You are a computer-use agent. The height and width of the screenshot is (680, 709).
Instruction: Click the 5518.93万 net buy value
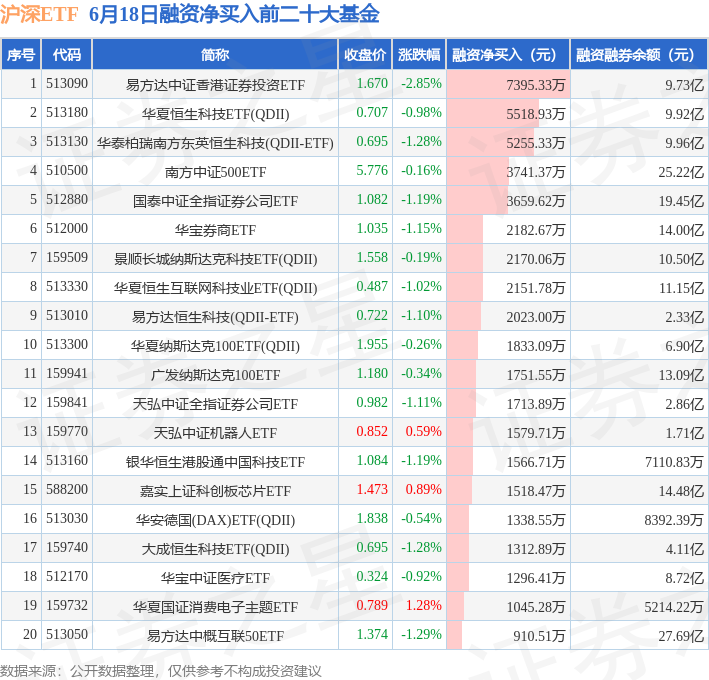coord(536,113)
